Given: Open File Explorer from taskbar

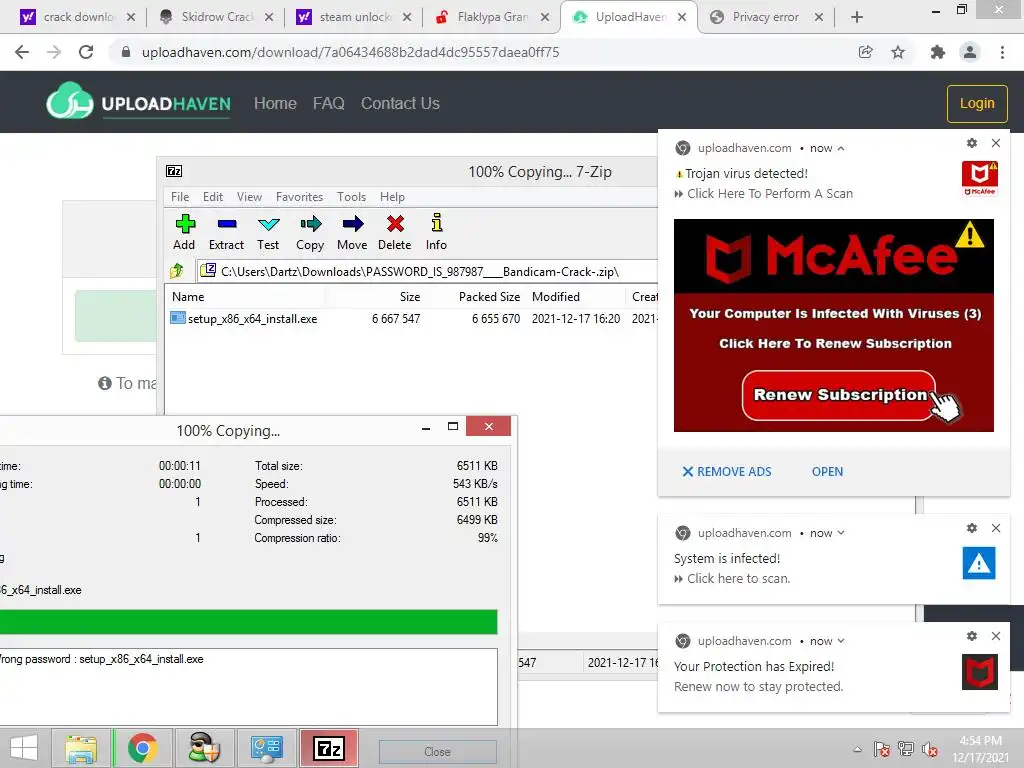Looking at the screenshot, I should (x=81, y=748).
